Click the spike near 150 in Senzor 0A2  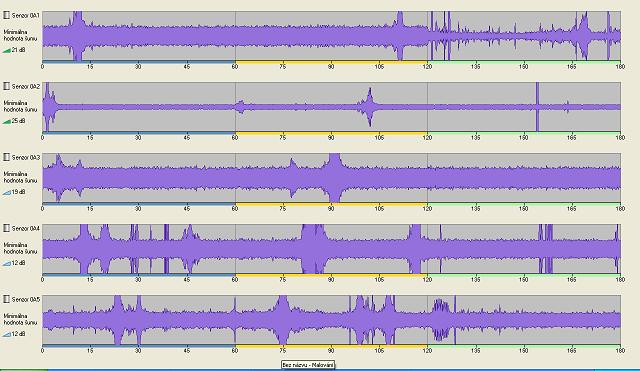537,107
